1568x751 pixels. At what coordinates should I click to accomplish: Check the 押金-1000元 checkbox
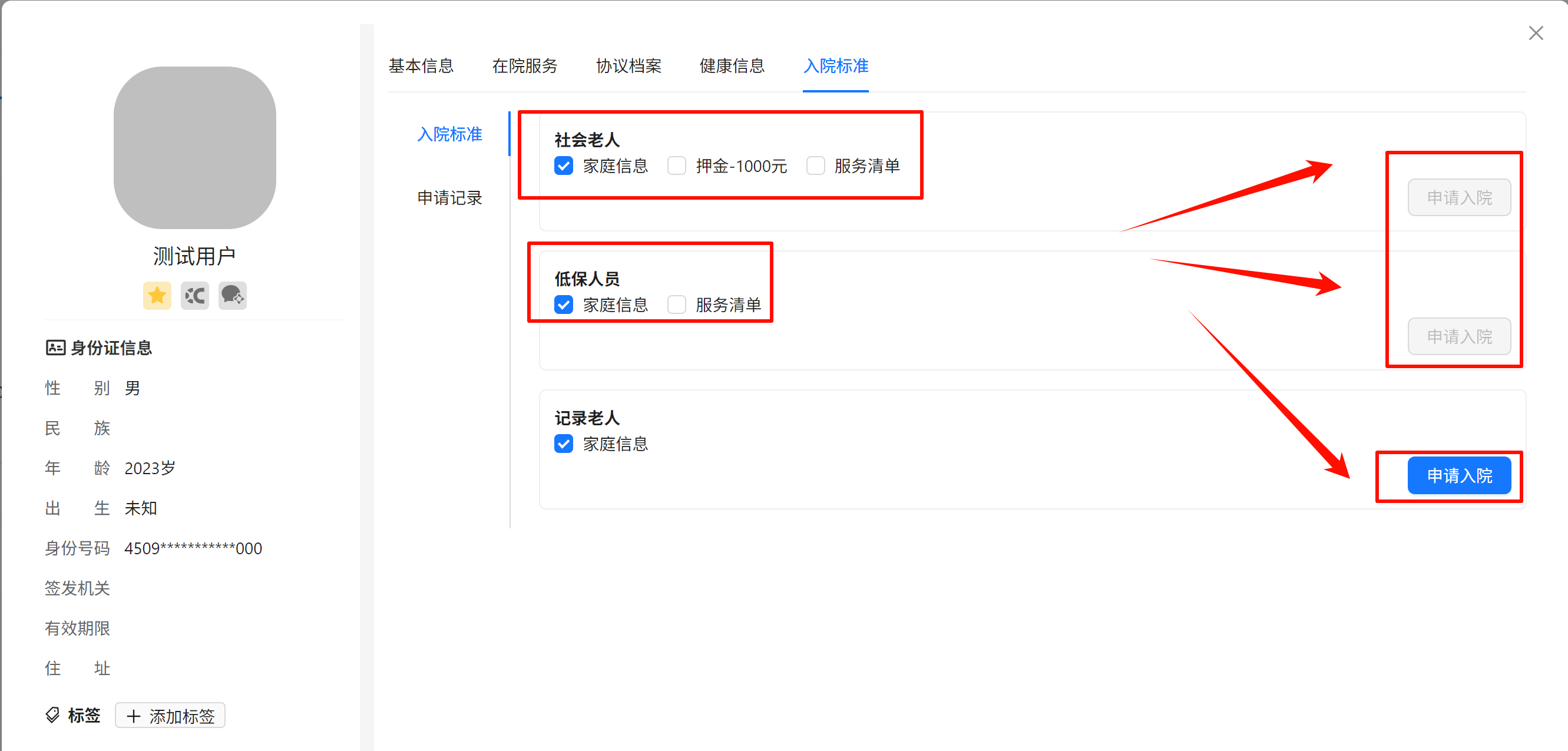[676, 166]
